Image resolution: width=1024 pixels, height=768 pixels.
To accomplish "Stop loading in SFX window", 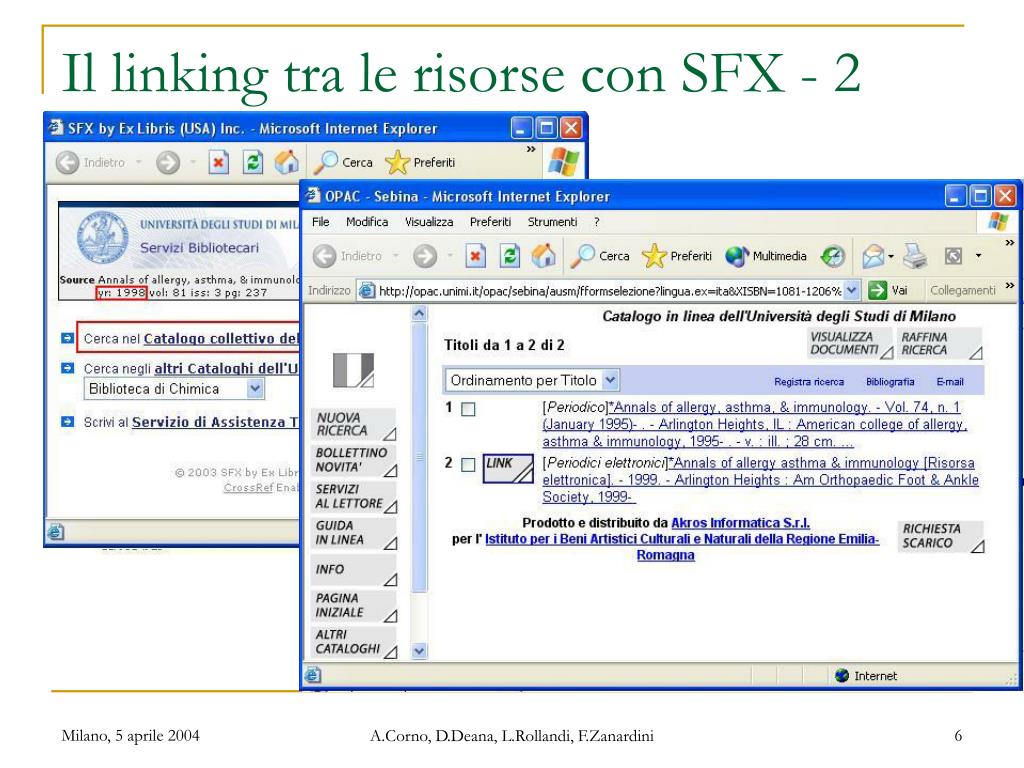I will [219, 162].
